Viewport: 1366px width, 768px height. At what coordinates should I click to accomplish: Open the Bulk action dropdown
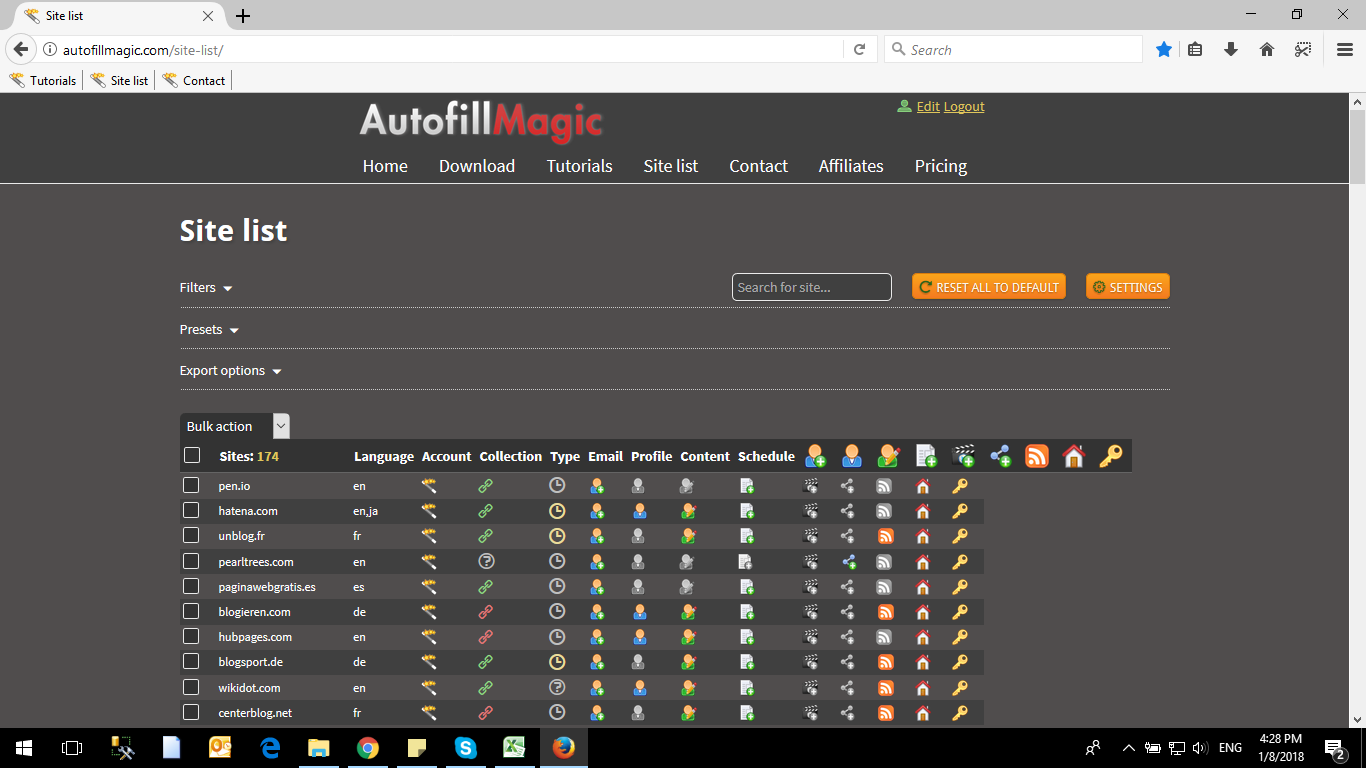click(x=235, y=426)
